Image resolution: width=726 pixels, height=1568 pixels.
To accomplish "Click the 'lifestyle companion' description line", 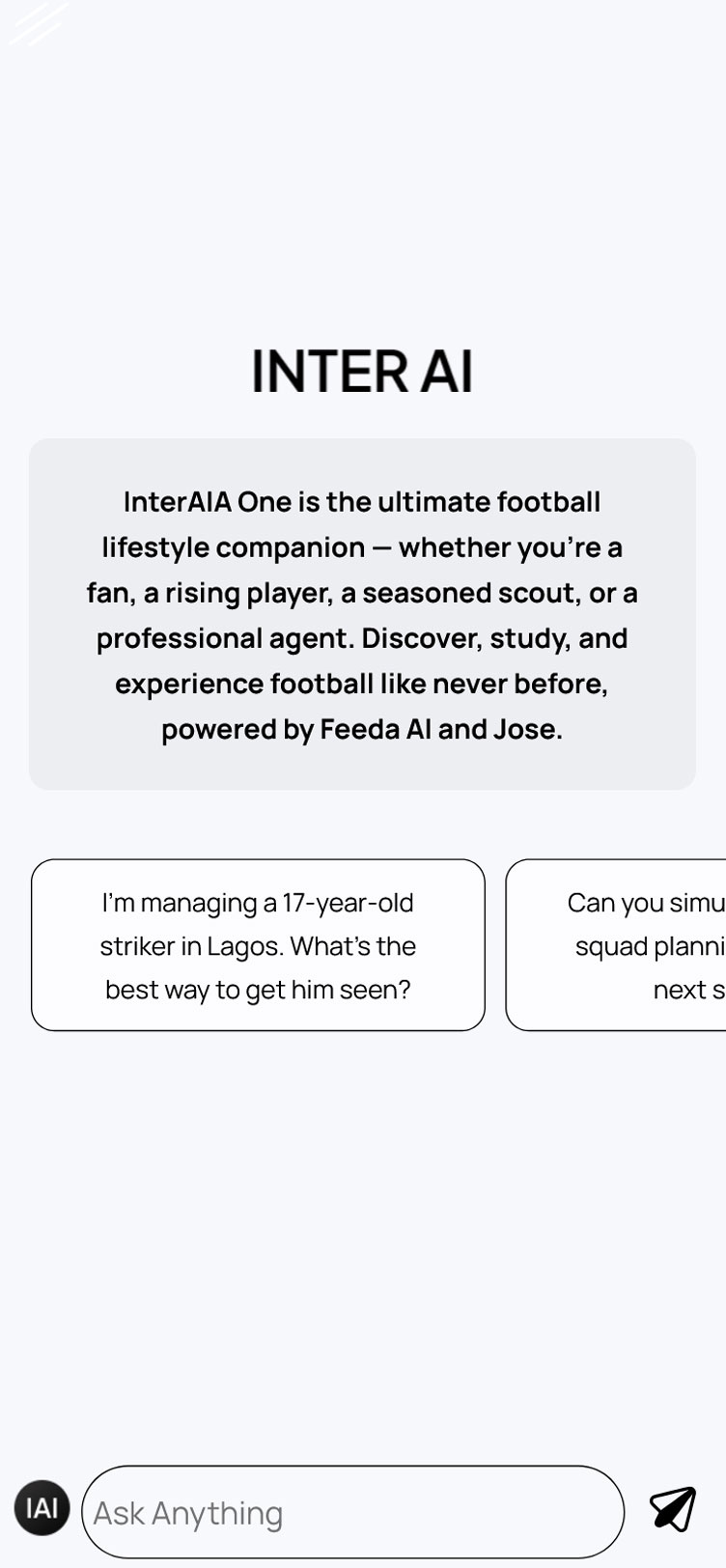I will click(362, 547).
